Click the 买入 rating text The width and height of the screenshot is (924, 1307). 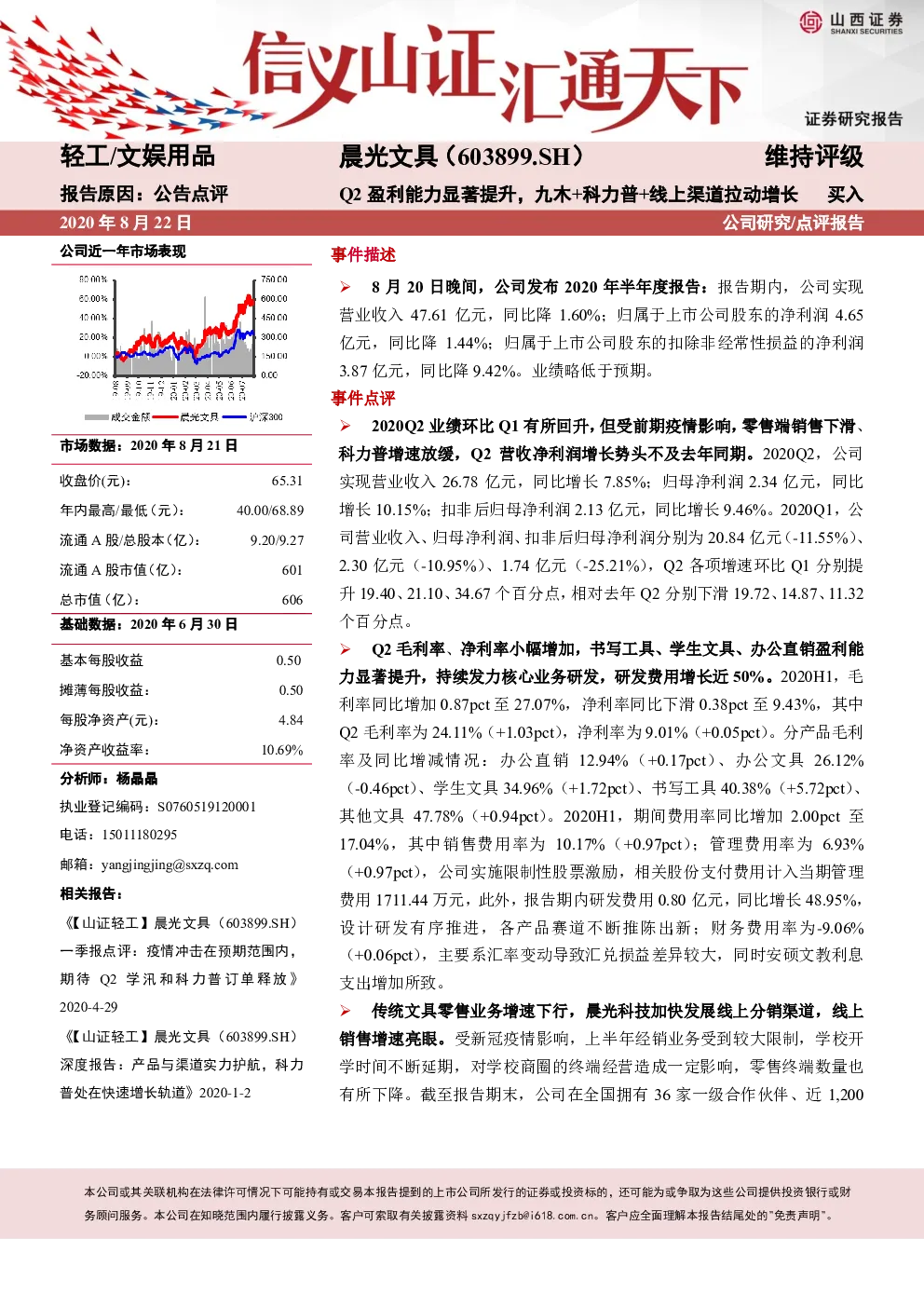click(846, 195)
